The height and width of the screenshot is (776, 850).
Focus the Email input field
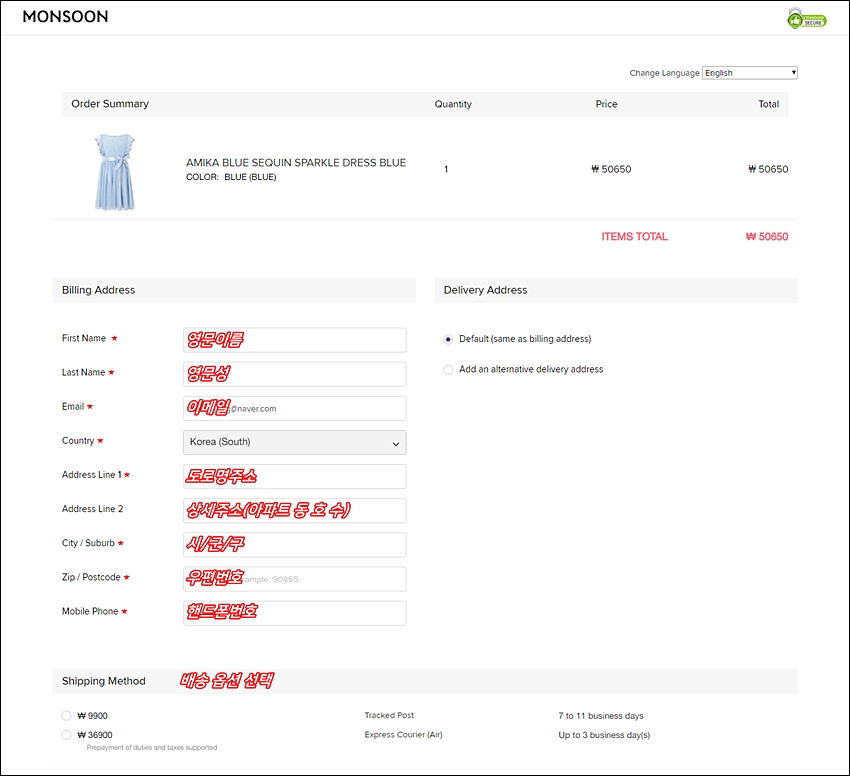[295, 408]
